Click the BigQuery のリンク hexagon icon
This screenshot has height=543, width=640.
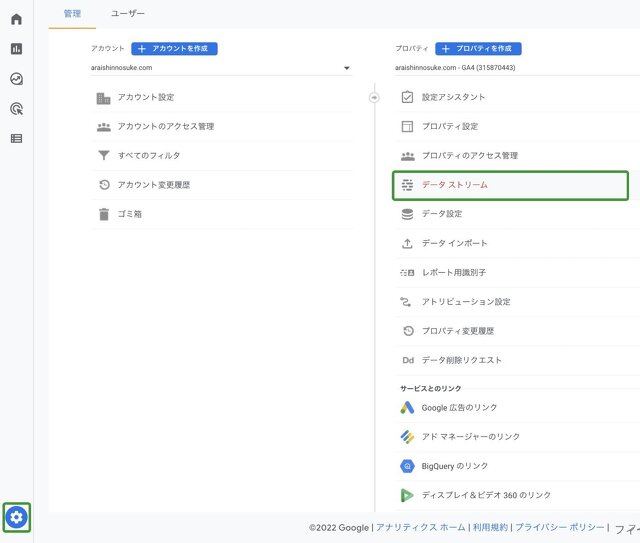click(407, 466)
